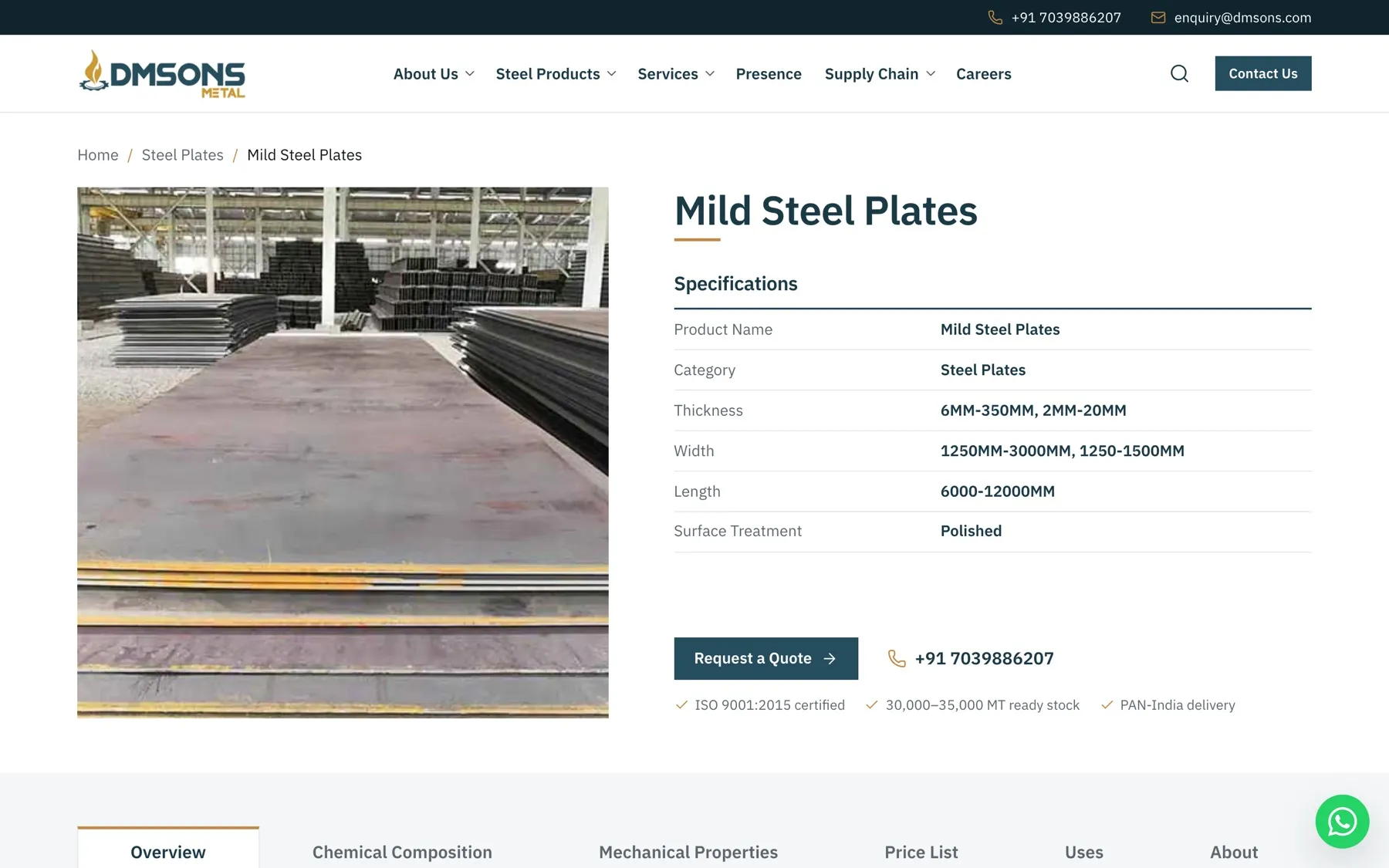Select length value 6000-12000MM
This screenshot has height=868, width=1389.
tap(998, 491)
